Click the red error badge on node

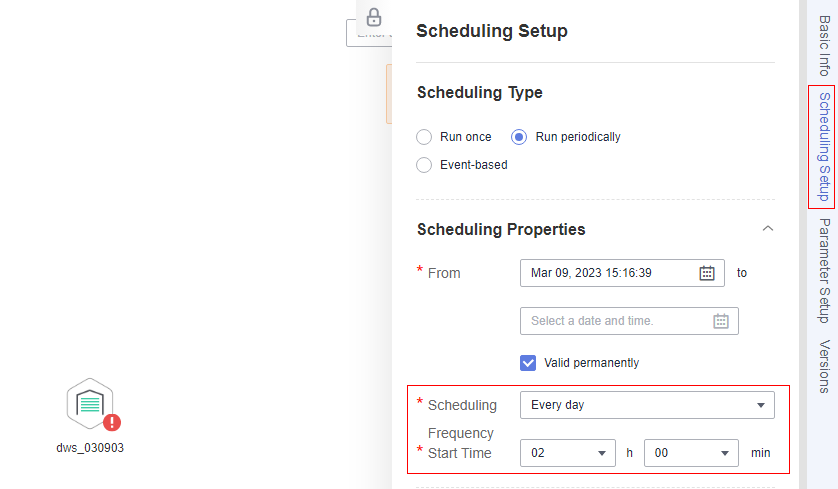112,423
